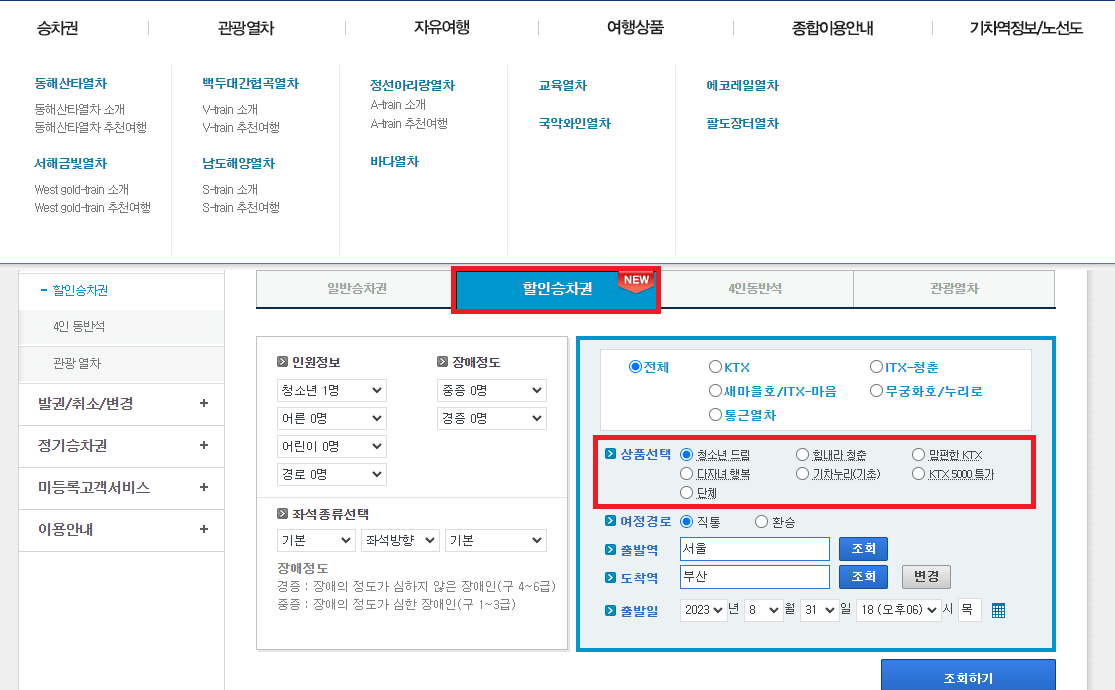
Task: Open the calendar icon next to 출발일
Action: click(x=998, y=609)
